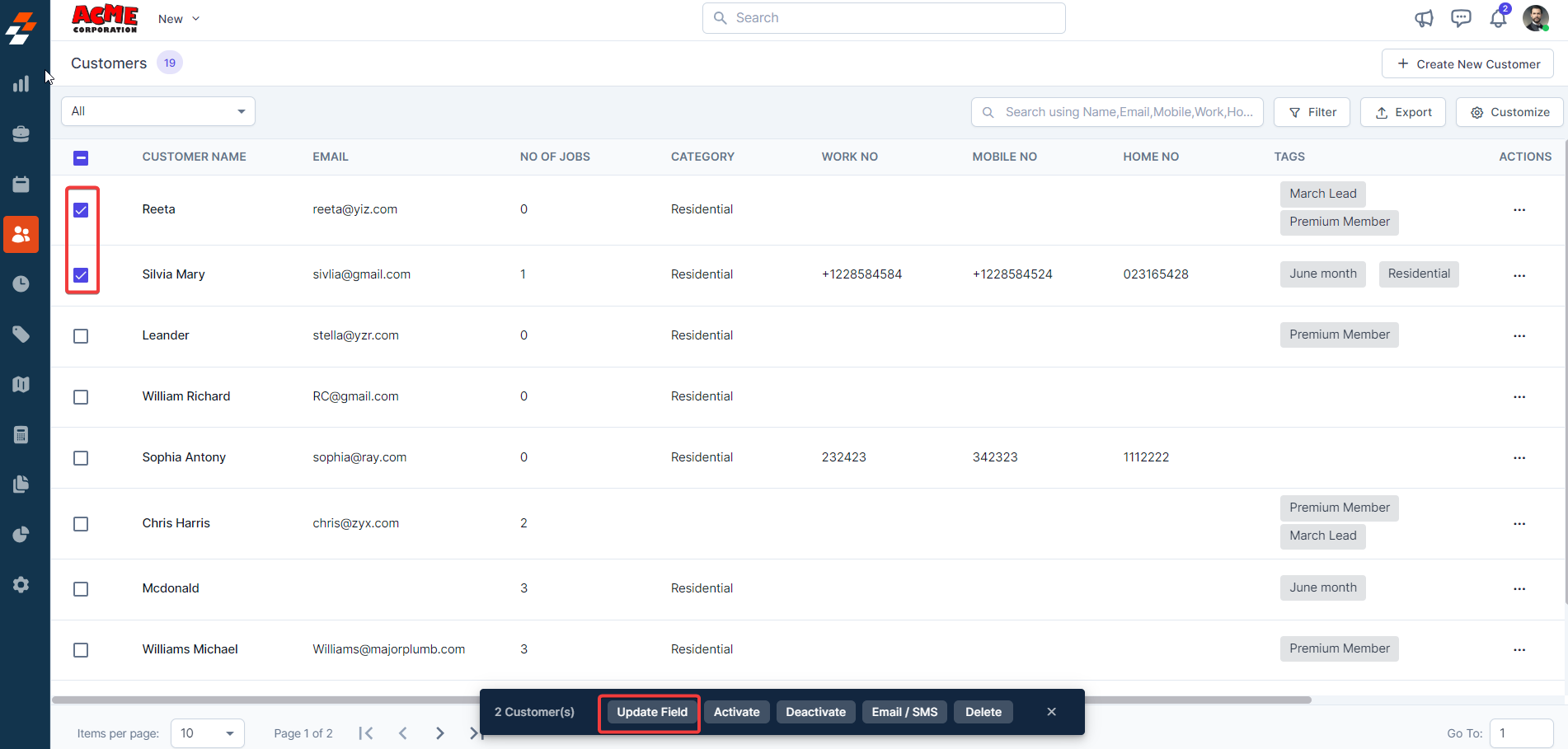
Task: Expand the New dropdown beside the logo
Action: 179,19
